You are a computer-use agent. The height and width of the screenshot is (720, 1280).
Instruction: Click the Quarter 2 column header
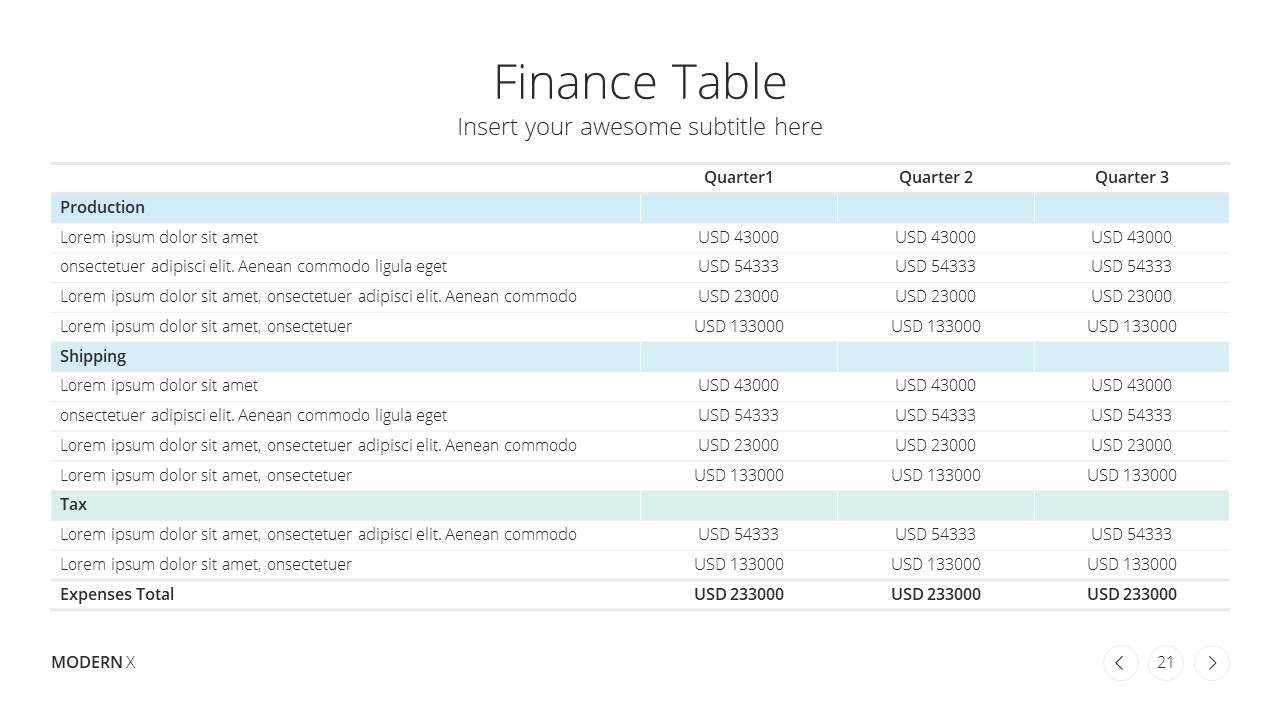[x=936, y=177]
